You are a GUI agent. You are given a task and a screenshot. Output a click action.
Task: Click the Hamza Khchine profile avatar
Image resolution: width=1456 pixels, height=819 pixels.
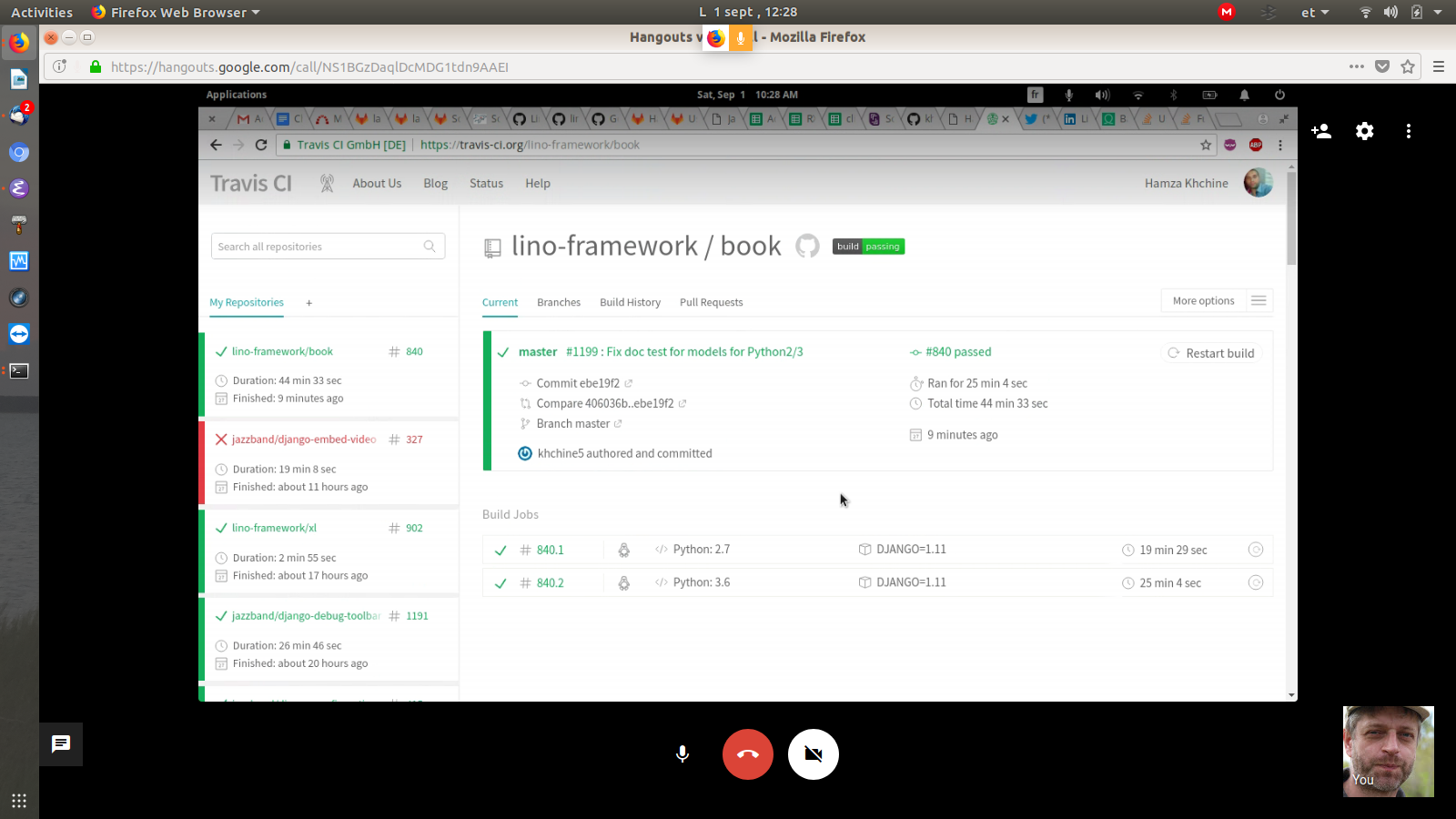click(x=1259, y=183)
